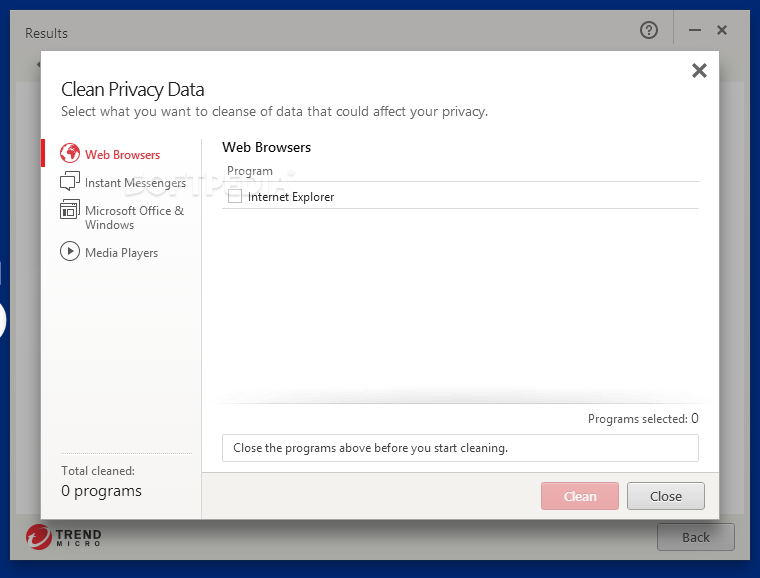Close the Clean Privacy Data dialog with X

coord(699,70)
